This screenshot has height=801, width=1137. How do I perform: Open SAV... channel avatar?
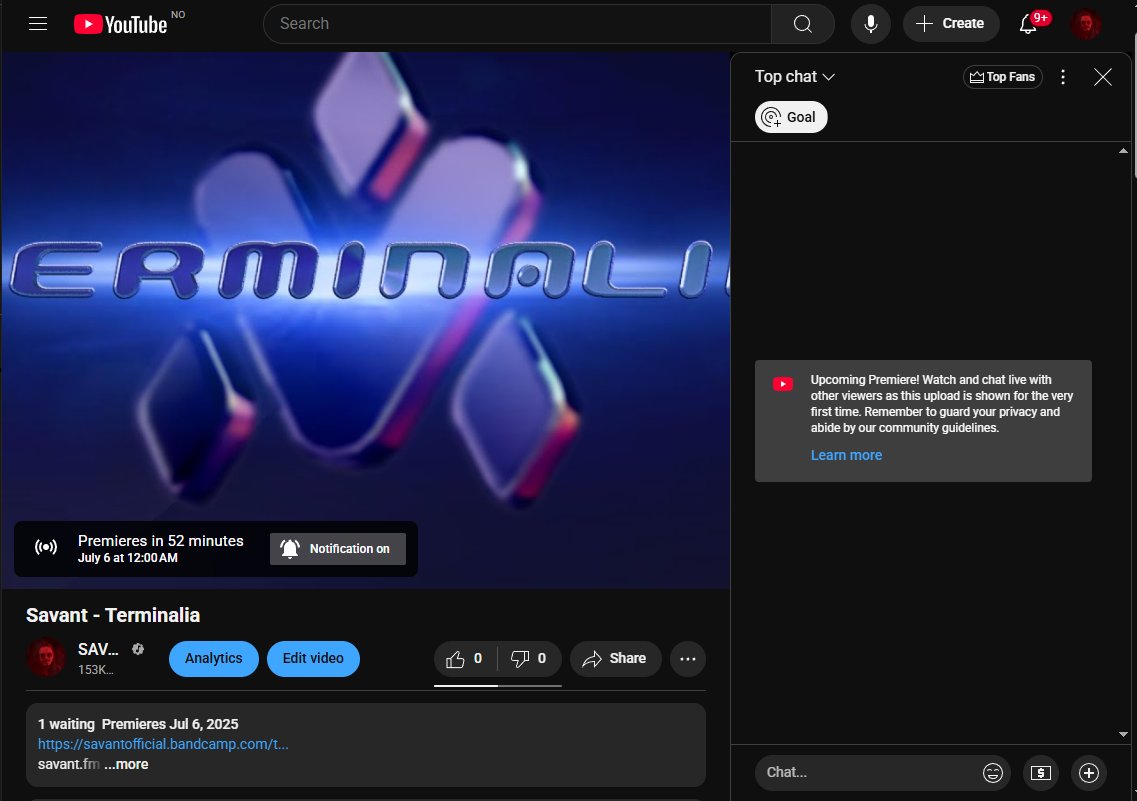pyautogui.click(x=46, y=657)
